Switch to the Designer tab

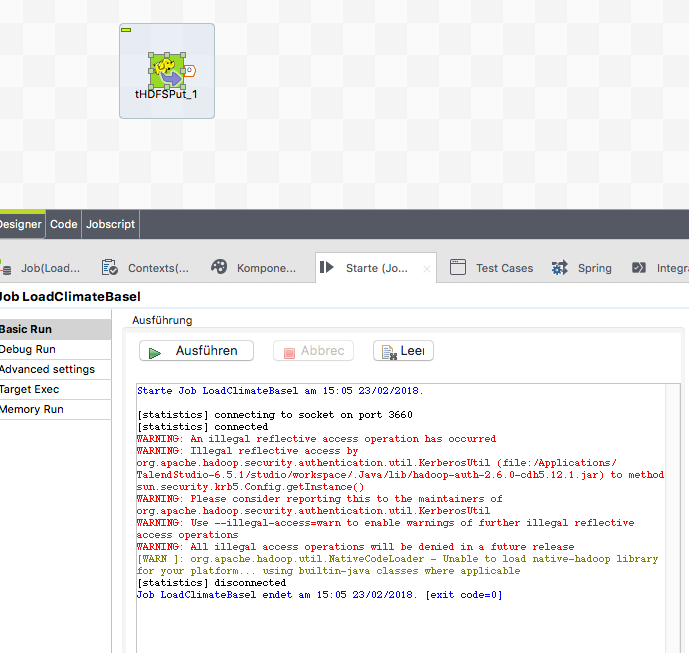(x=20, y=225)
